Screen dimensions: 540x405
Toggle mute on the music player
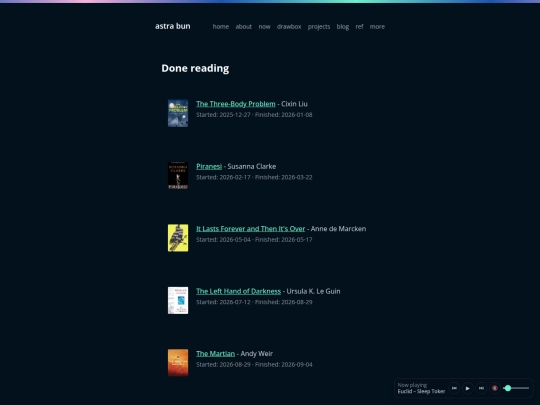pos(495,388)
